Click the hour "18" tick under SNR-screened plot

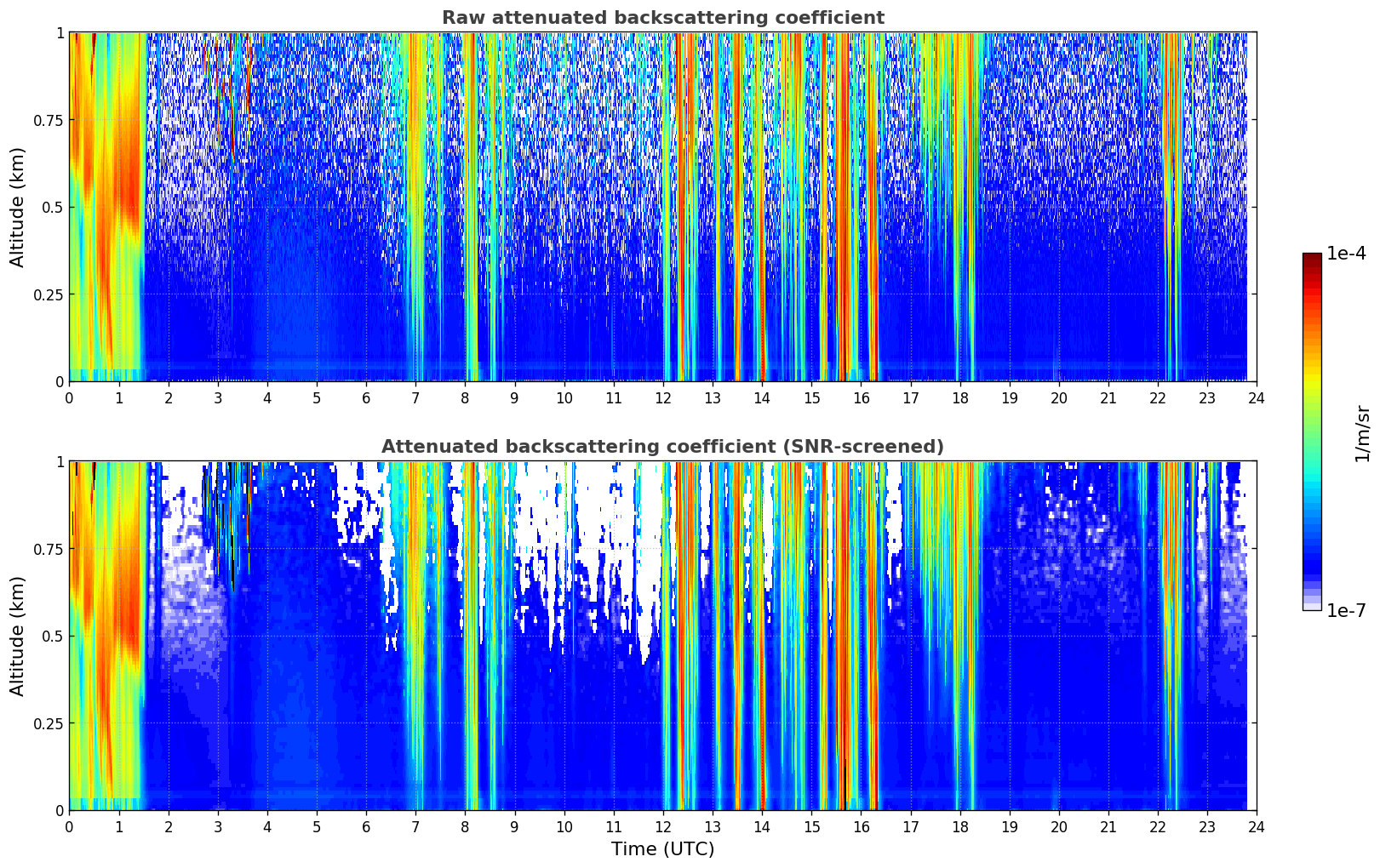(959, 826)
